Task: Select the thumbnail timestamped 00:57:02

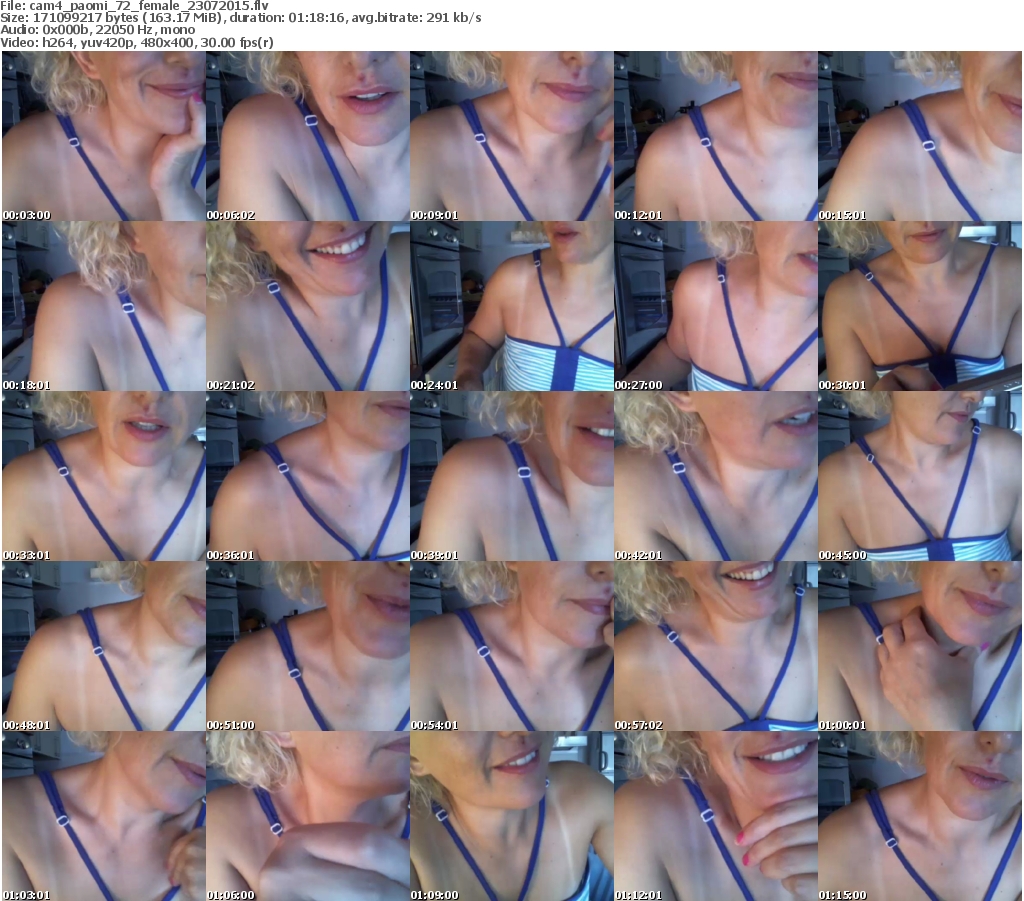Action: (x=716, y=646)
